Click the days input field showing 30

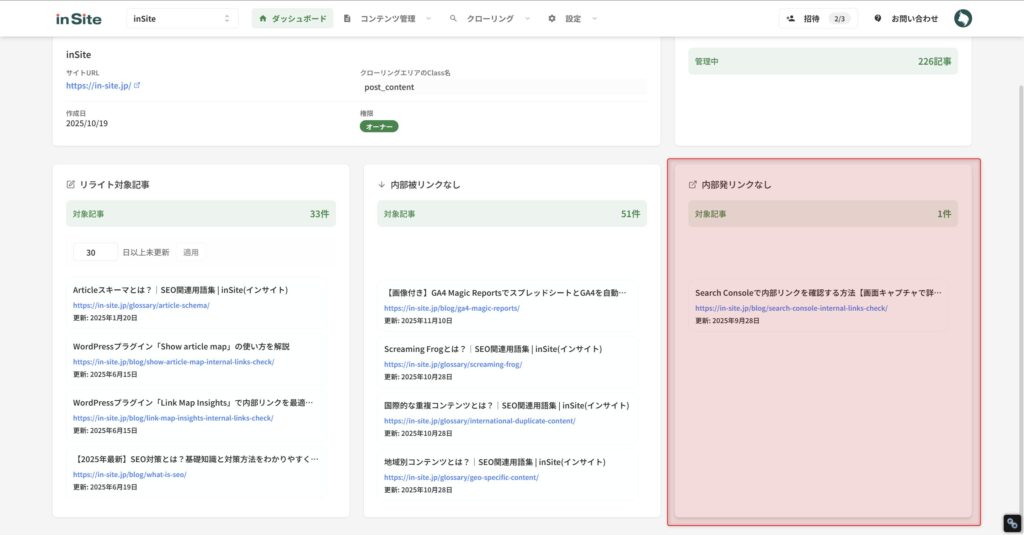coord(95,252)
